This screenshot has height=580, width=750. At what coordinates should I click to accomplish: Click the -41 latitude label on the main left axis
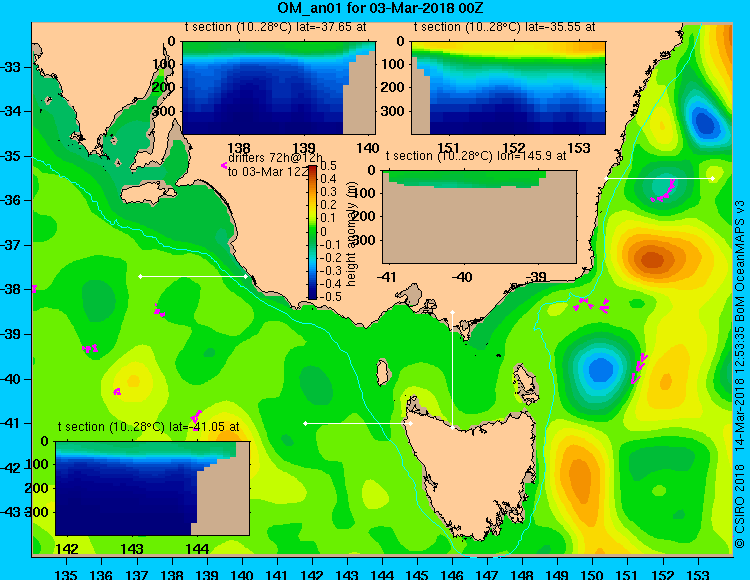click(x=10, y=423)
